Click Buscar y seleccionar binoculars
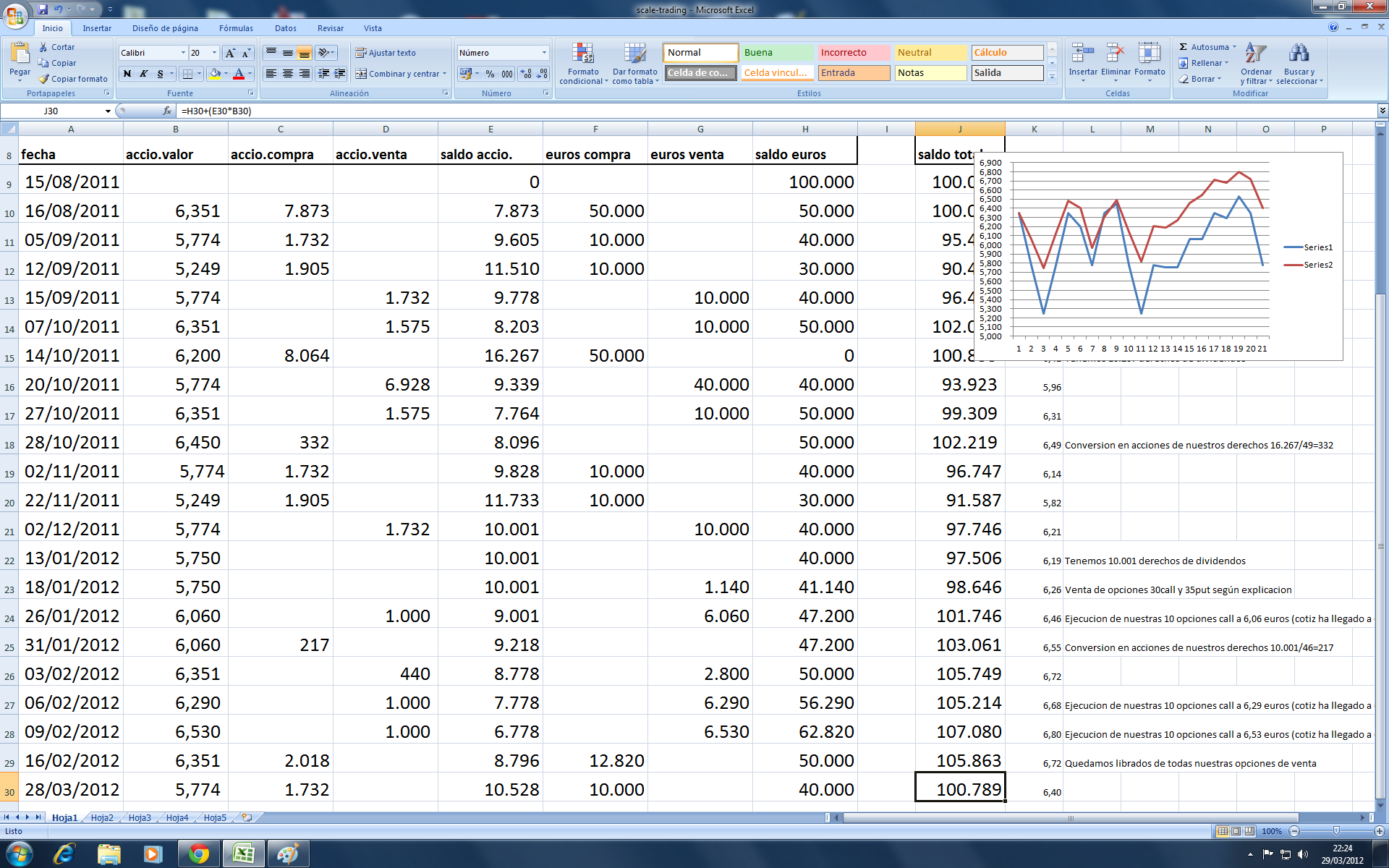1389x868 pixels. click(x=1299, y=54)
